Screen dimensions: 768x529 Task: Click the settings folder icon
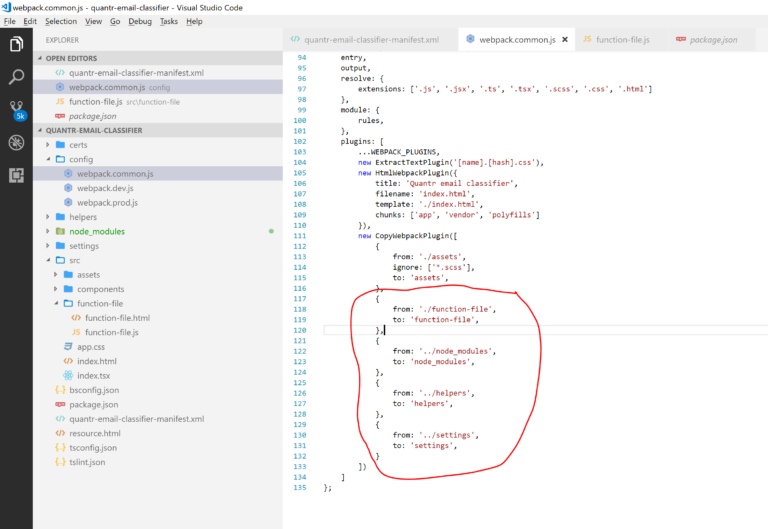(61, 245)
